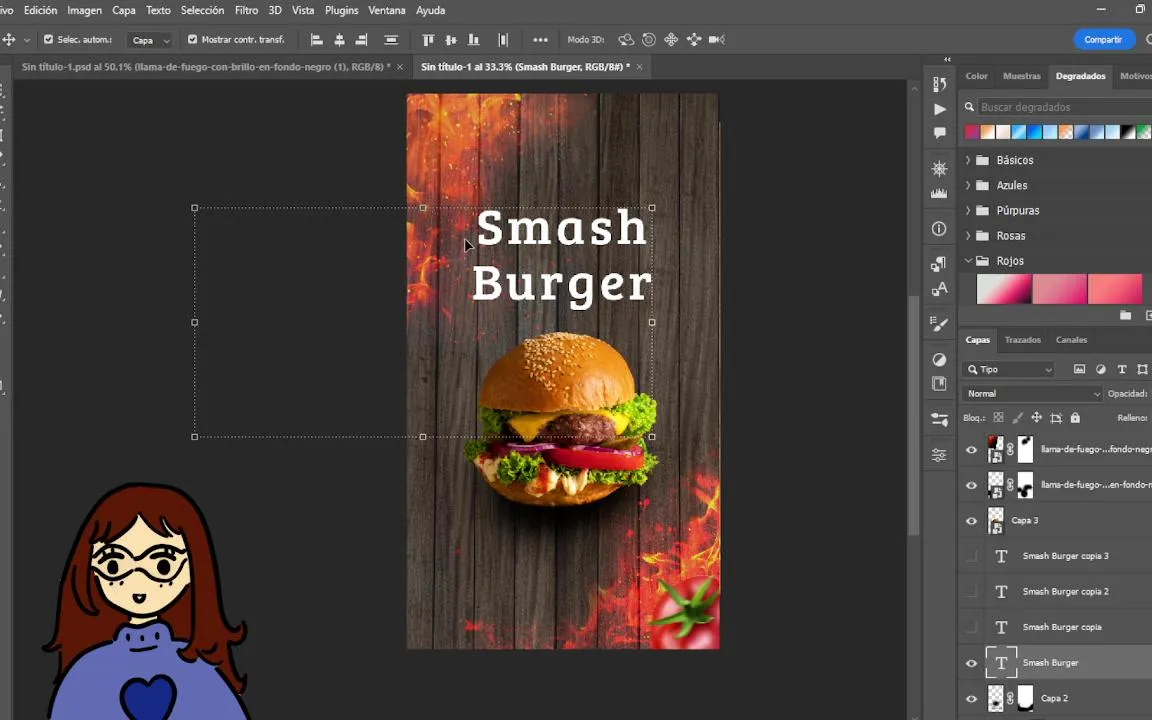Screen dimensions: 1152x720
Task: Toggle Selec. autom. checkbox
Action: [x=48, y=40]
